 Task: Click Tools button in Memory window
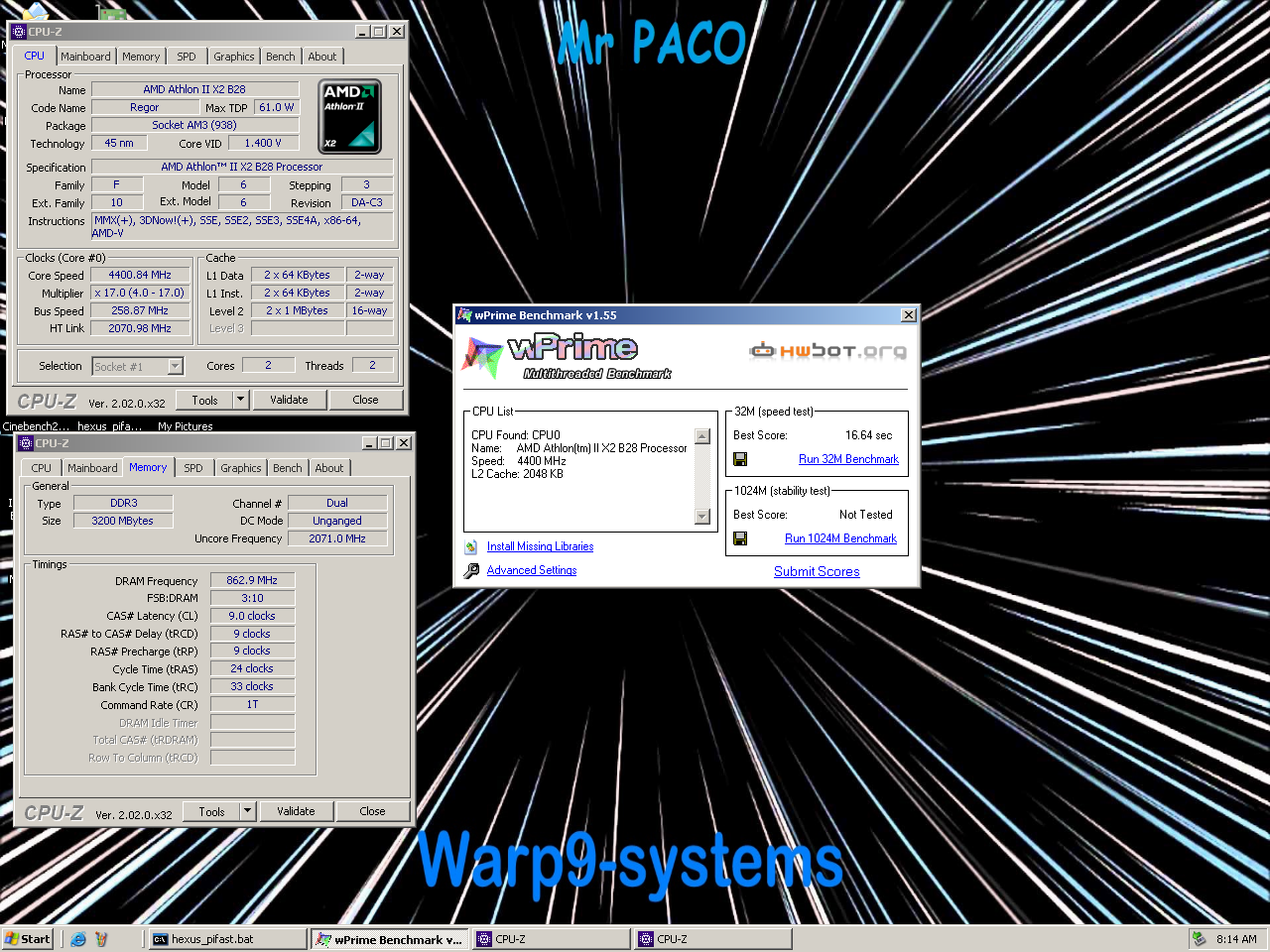pos(211,811)
